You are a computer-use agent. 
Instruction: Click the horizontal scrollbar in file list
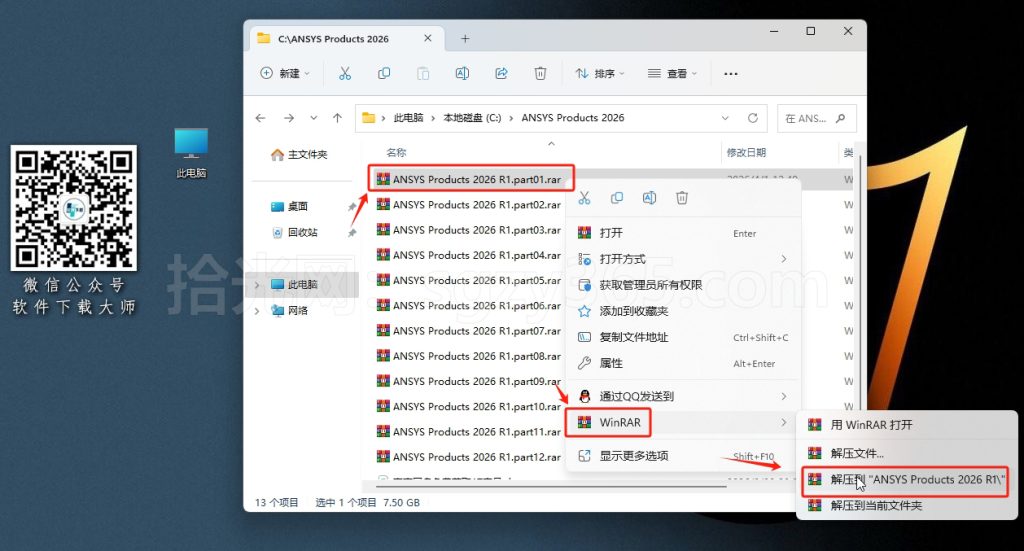[x=551, y=486]
